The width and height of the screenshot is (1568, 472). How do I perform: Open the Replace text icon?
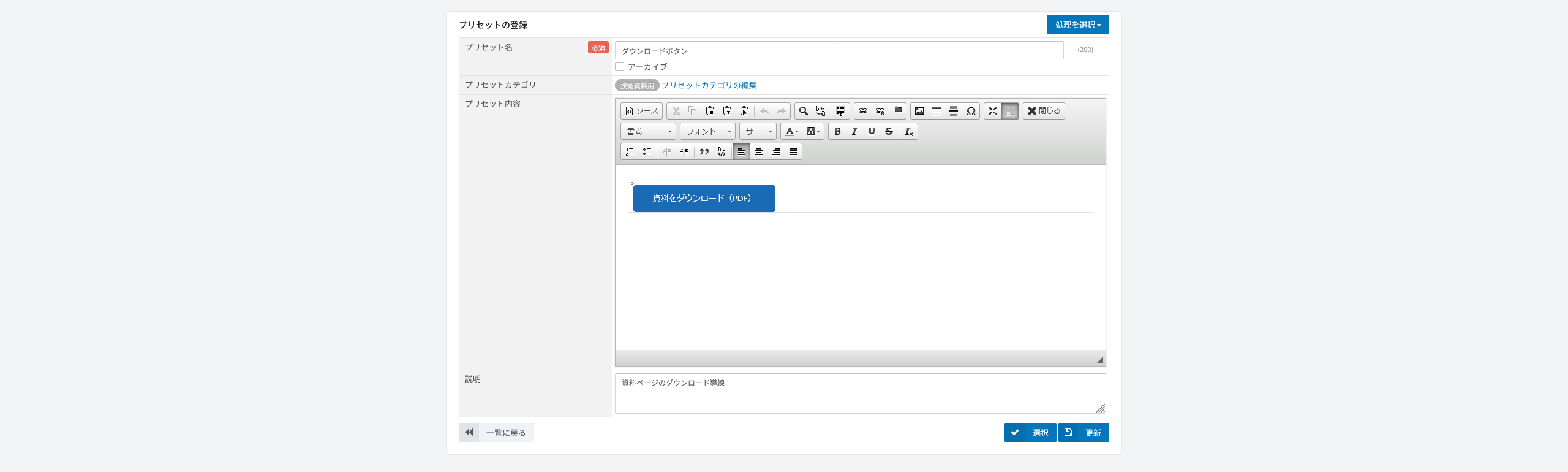[821, 111]
